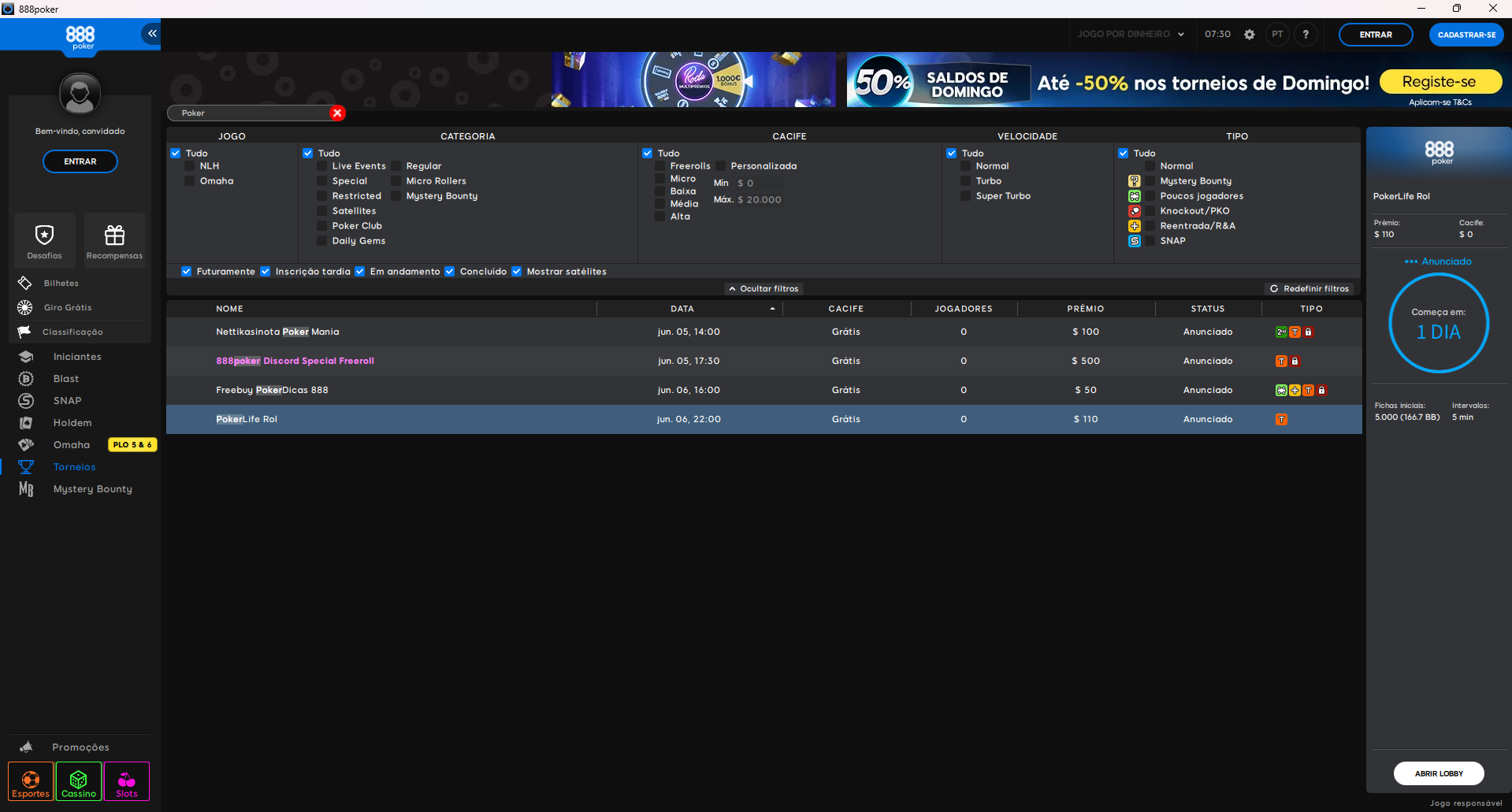Clear the Poker search with the red X
Screen dimensions: 1512x812
click(337, 113)
